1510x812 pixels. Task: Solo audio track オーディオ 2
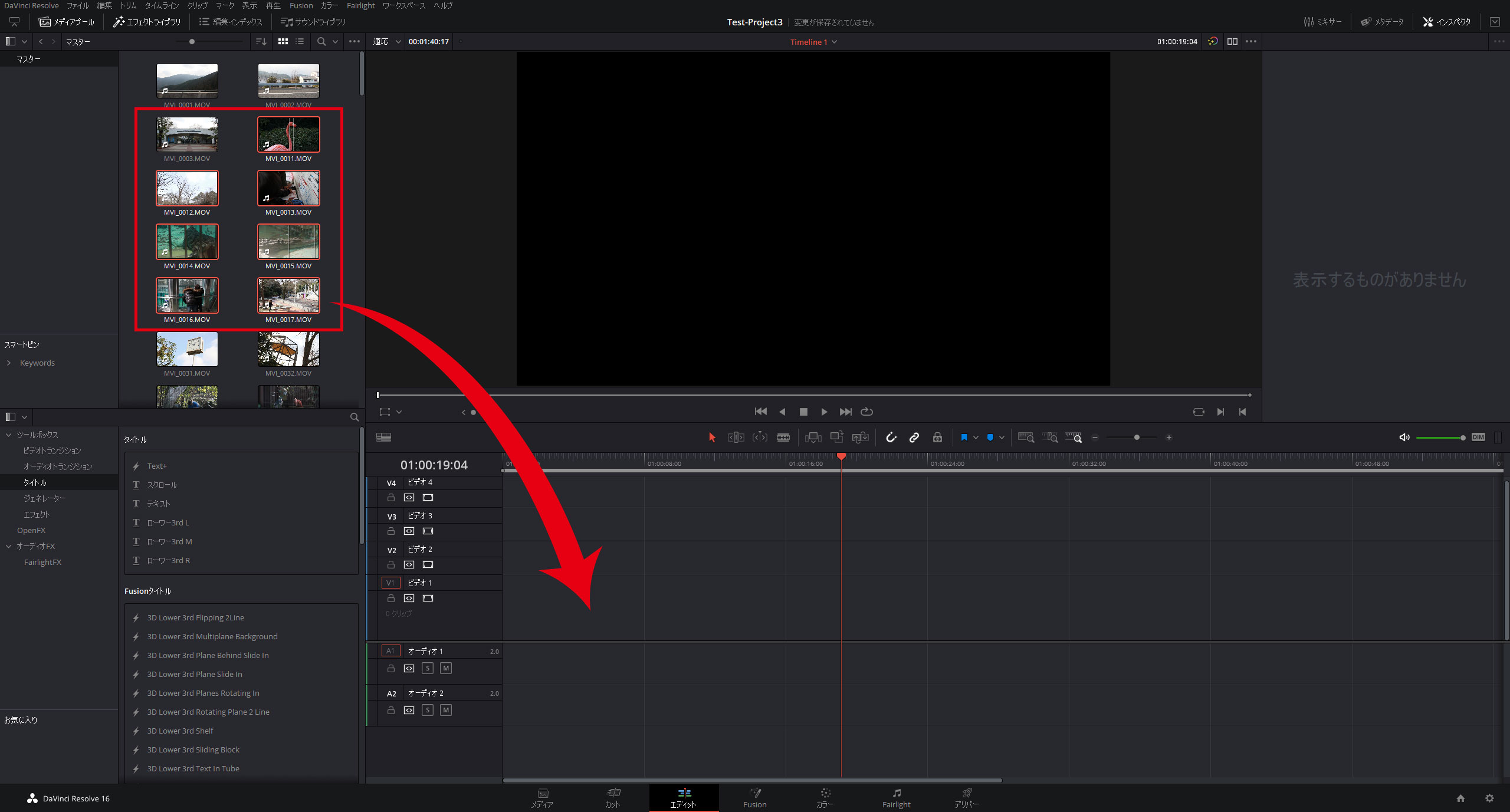coord(428,710)
